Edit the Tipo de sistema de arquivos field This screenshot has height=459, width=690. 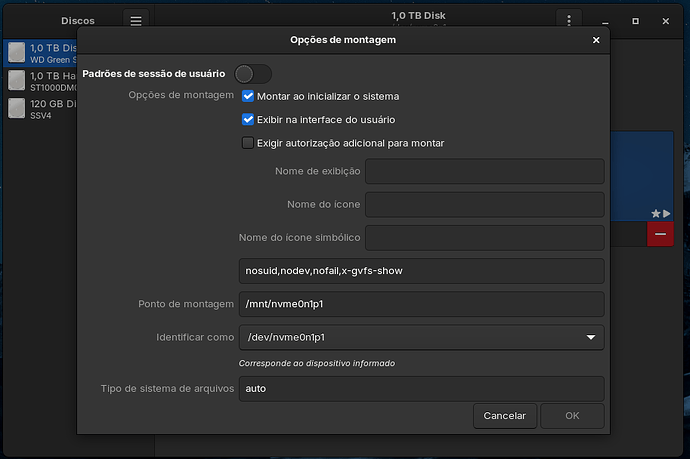tap(422, 389)
